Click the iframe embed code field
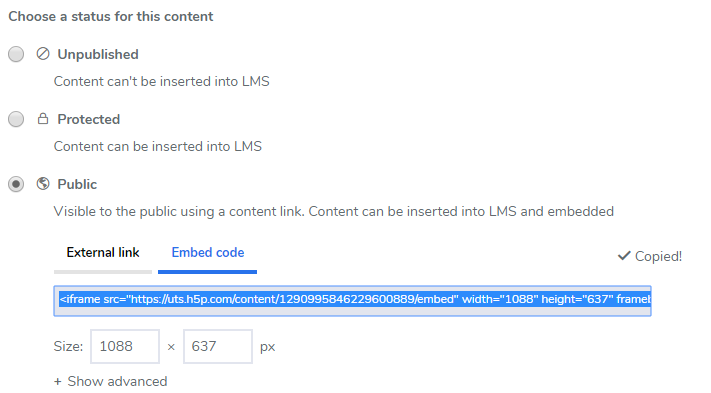The width and height of the screenshot is (711, 393). 352,301
